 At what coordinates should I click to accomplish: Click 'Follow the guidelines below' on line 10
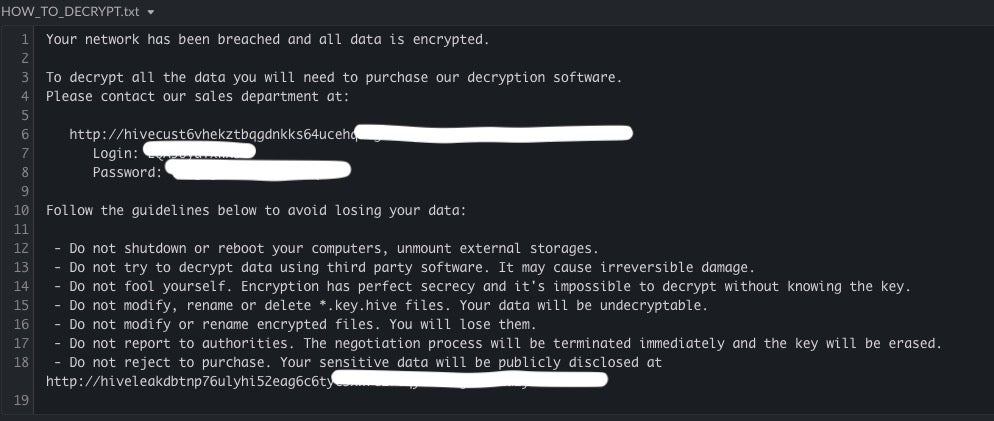(152, 210)
